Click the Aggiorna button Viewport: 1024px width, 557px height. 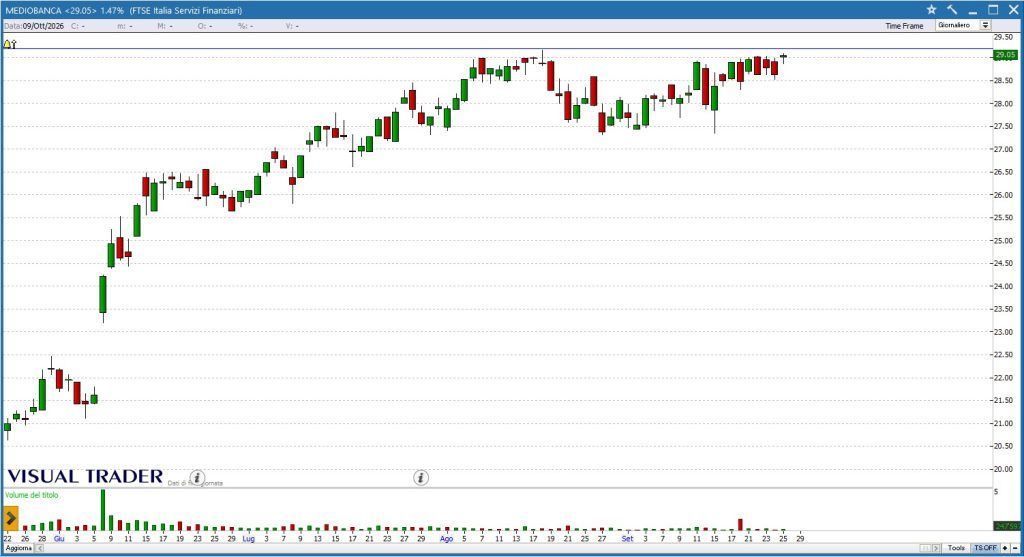[18, 549]
